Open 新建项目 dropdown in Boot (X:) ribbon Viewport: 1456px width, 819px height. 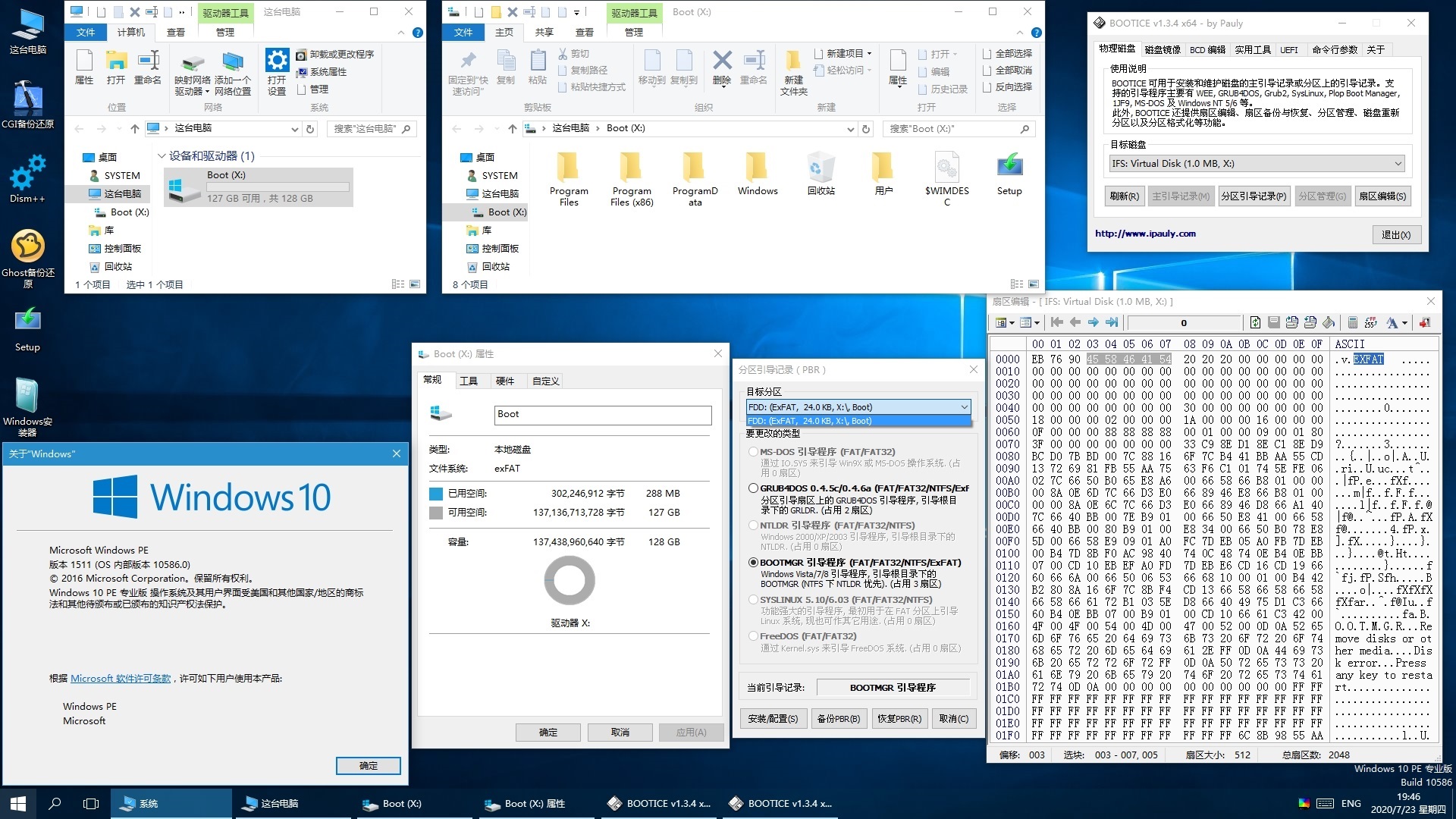point(843,54)
